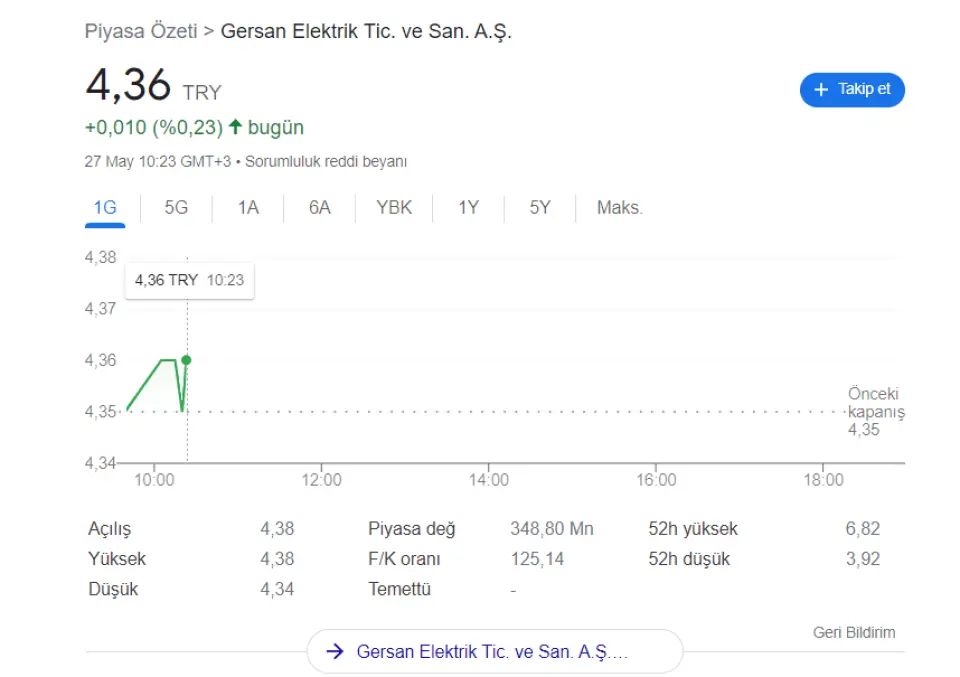Open the 6A six-month tab

(319, 208)
